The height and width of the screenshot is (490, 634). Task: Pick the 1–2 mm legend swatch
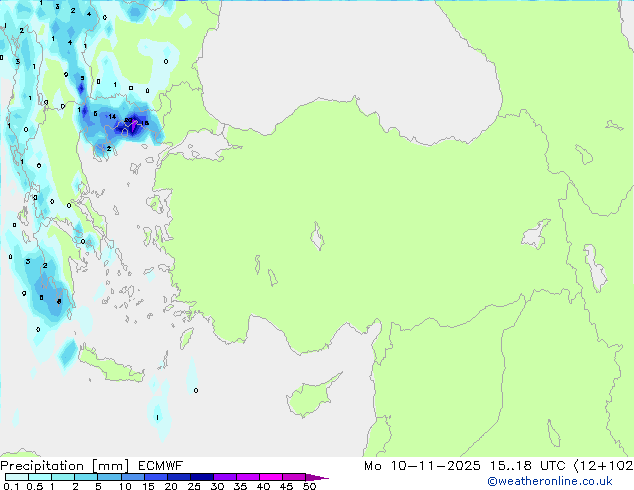(x=63, y=477)
